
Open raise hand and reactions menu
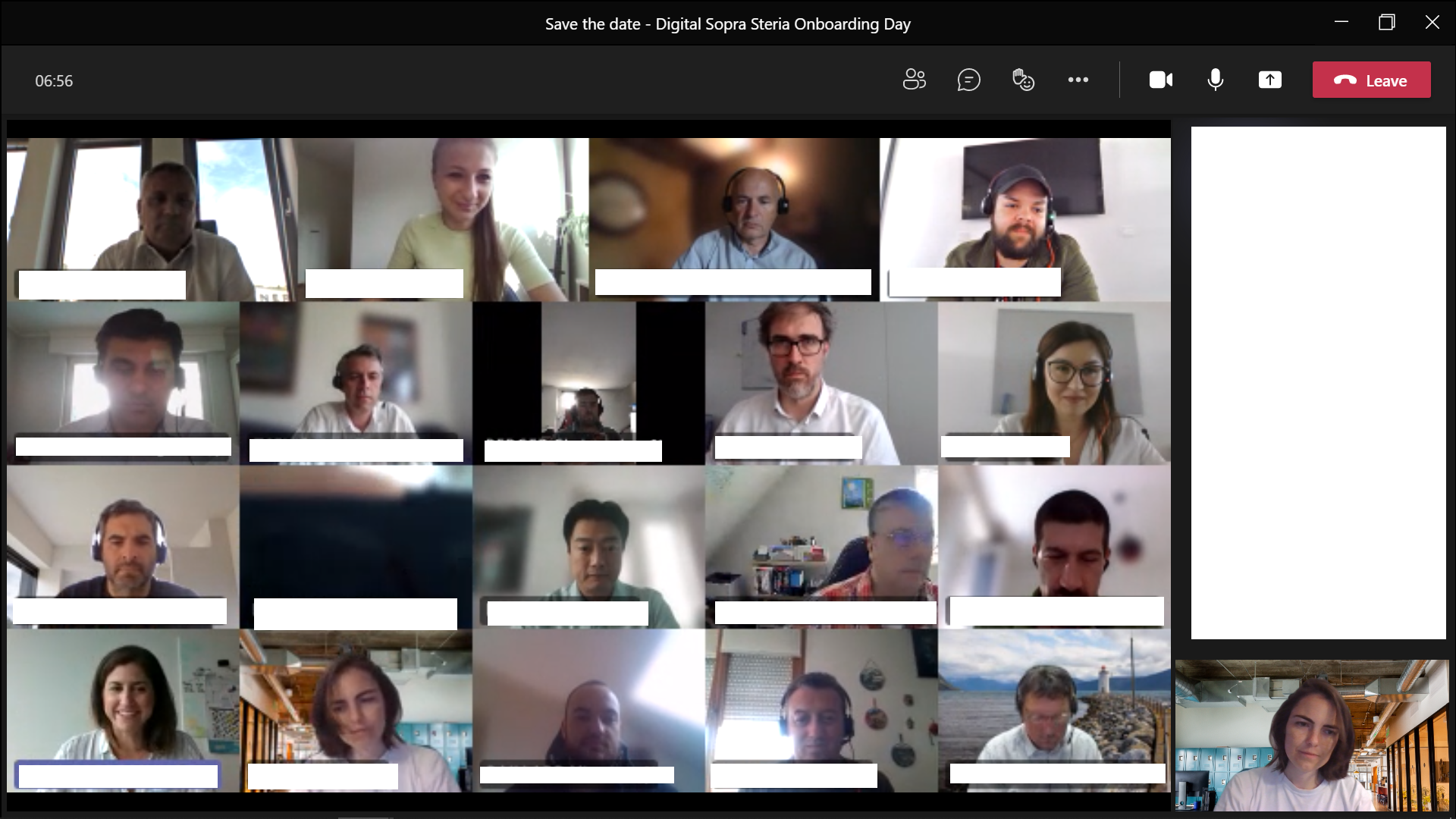pos(1023,80)
